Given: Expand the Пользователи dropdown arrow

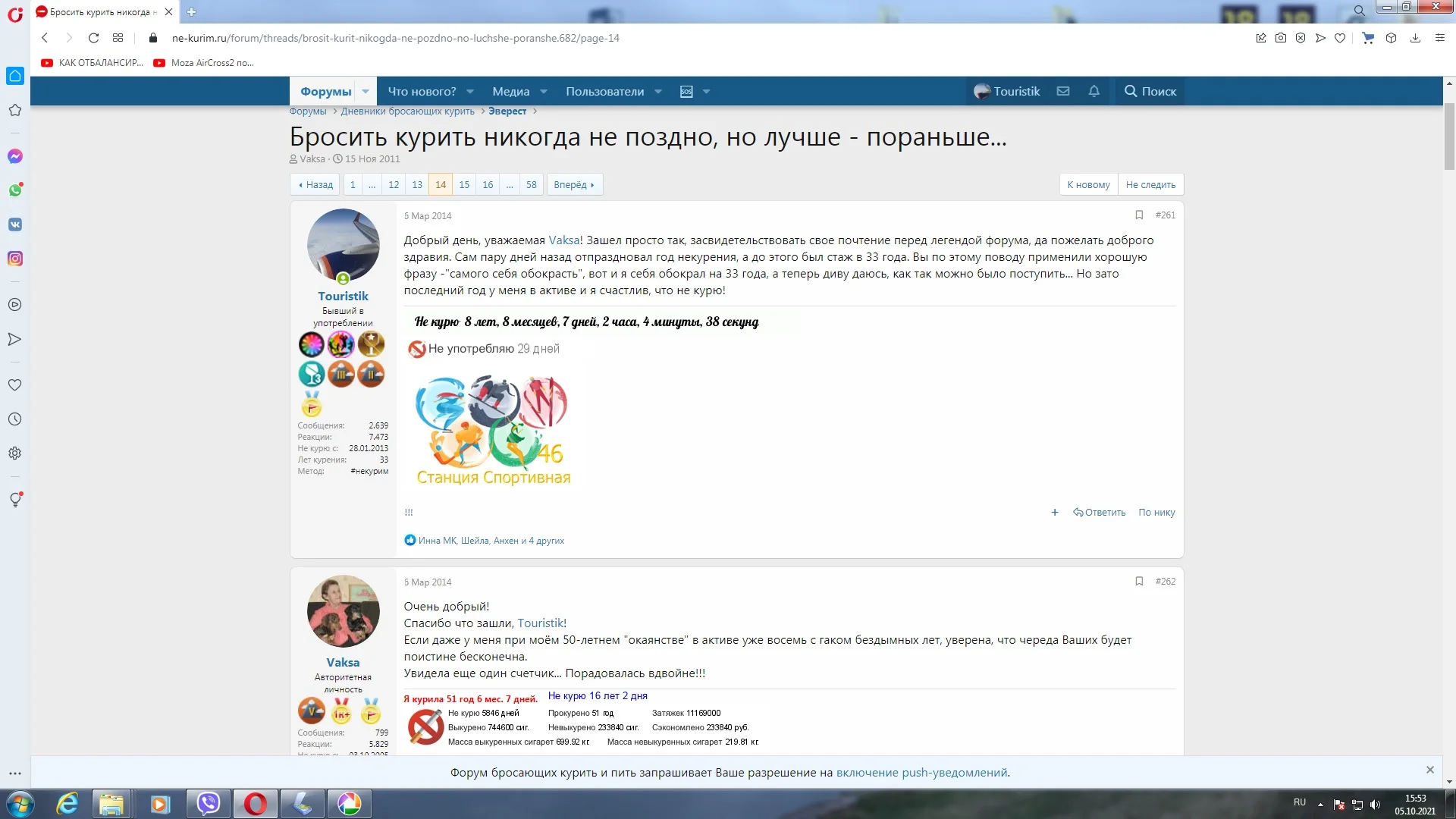Looking at the screenshot, I should [x=657, y=91].
